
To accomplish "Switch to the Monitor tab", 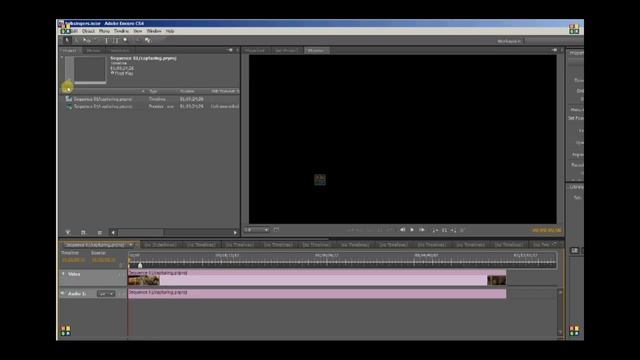I will 316,51.
